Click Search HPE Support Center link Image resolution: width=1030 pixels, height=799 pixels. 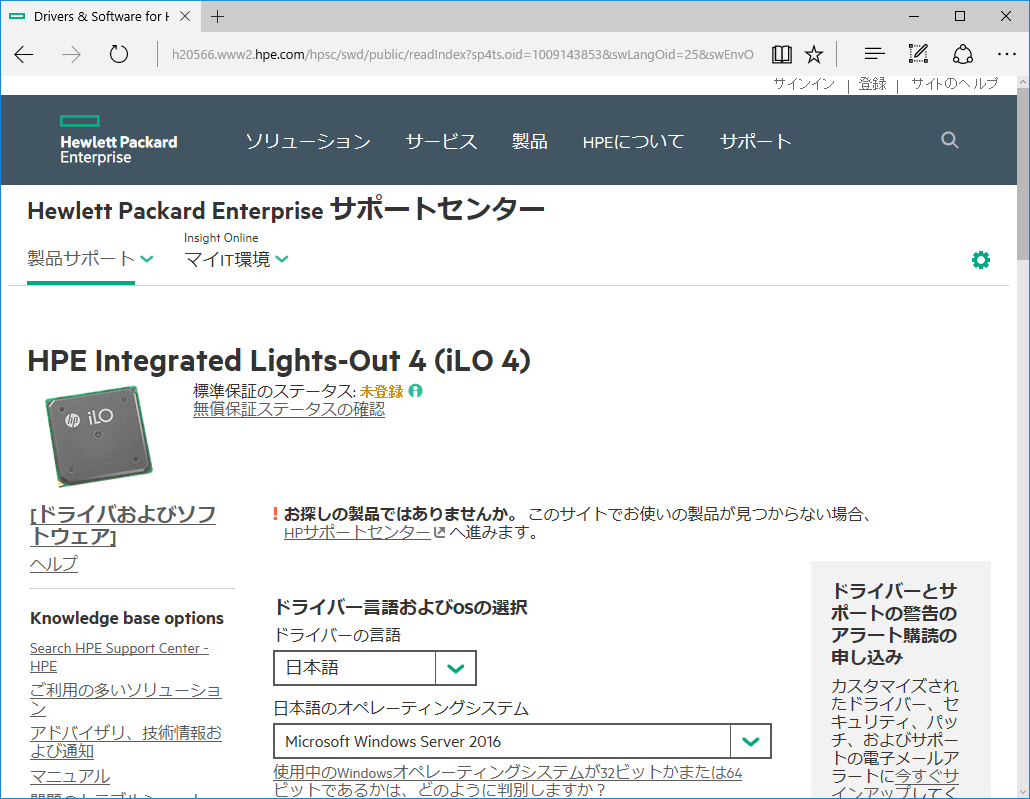[x=119, y=657]
